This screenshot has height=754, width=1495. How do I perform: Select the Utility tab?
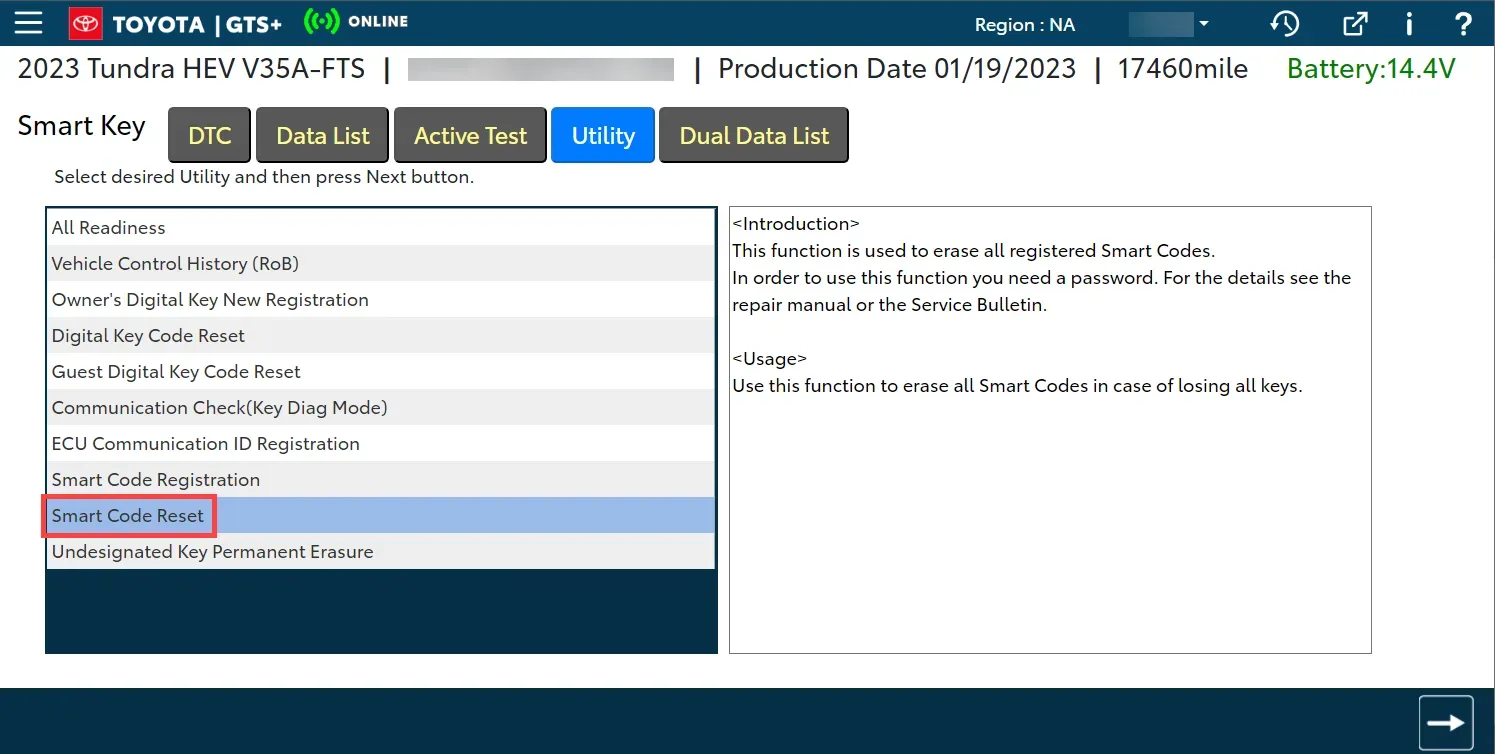603,135
